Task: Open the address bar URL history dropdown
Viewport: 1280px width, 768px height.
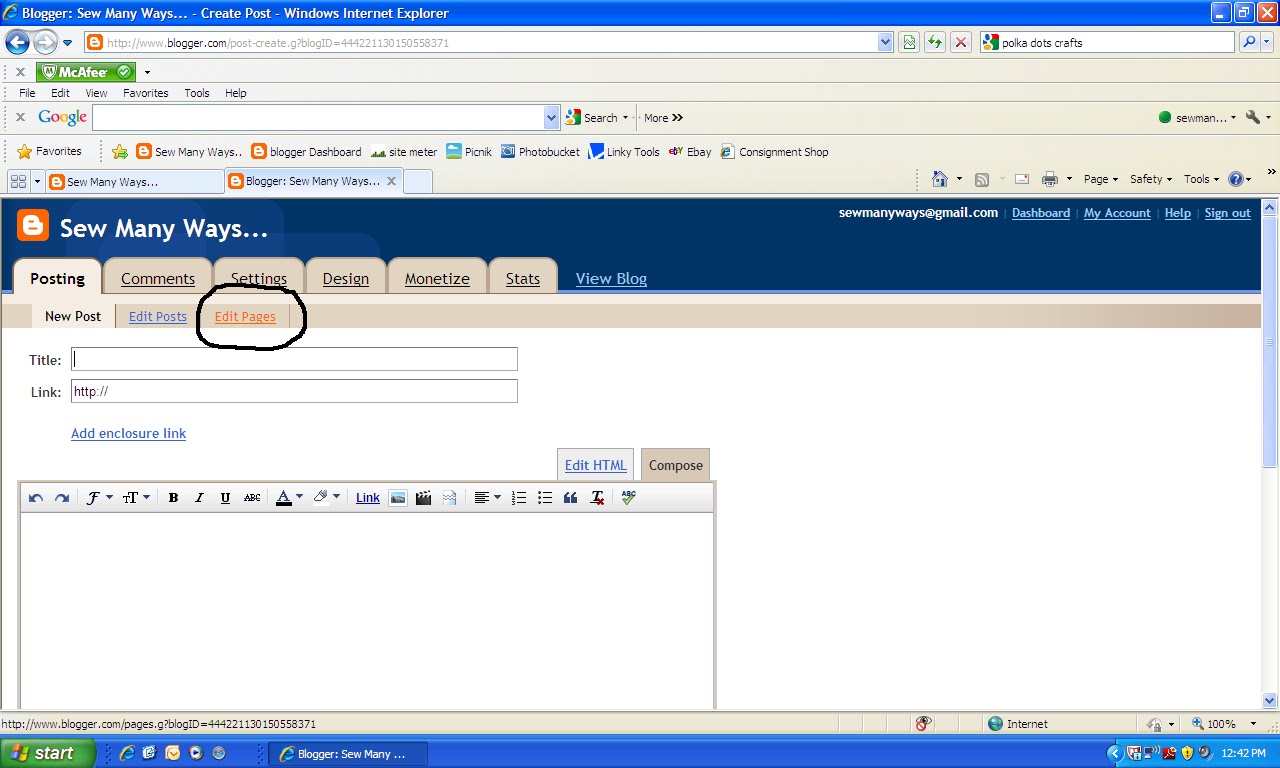Action: 885,42
